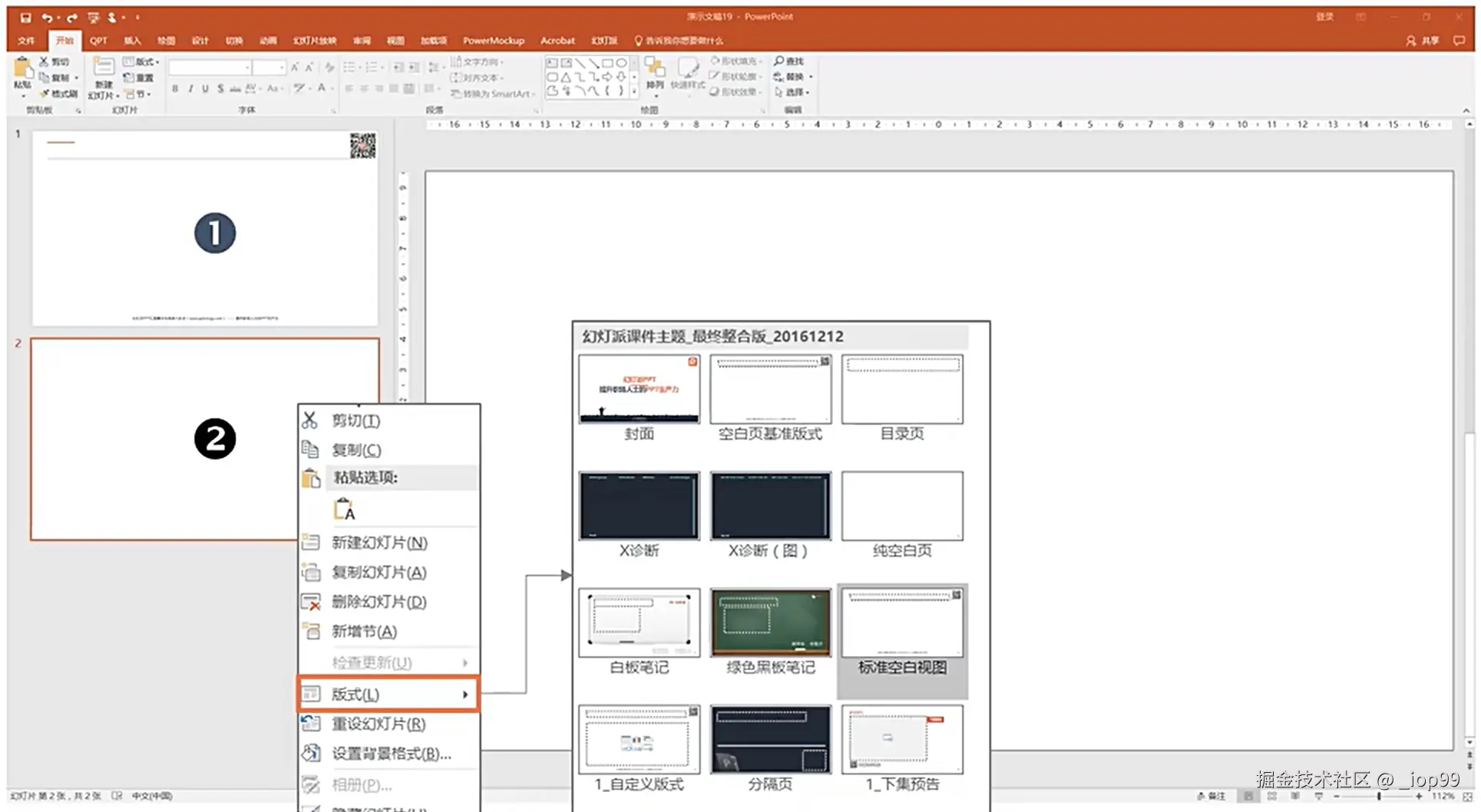
Task: Toggle Underline formatting in the ribbon
Action: click(x=205, y=89)
